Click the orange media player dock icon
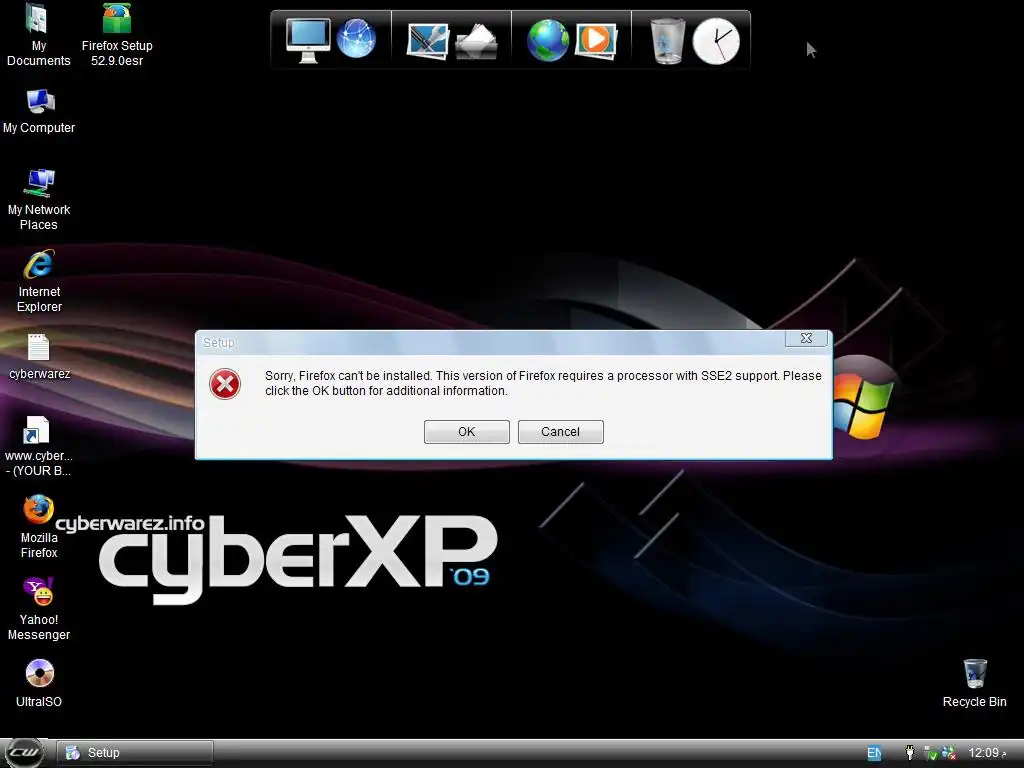The height and width of the screenshot is (768, 1024). (596, 40)
